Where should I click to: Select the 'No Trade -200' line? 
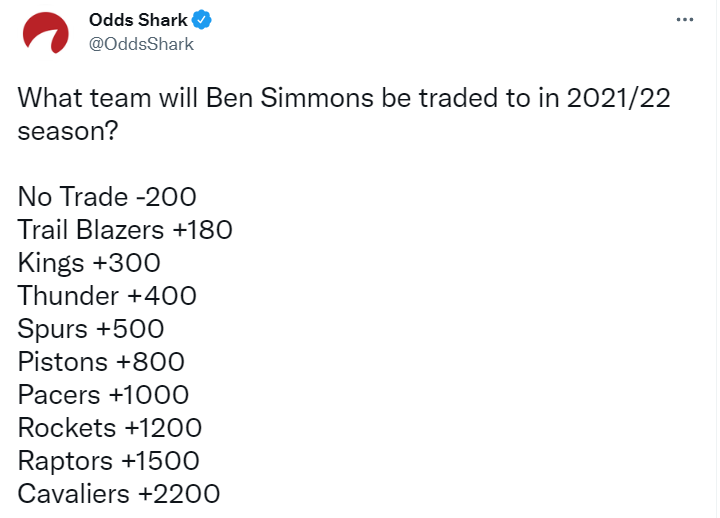tap(107, 197)
